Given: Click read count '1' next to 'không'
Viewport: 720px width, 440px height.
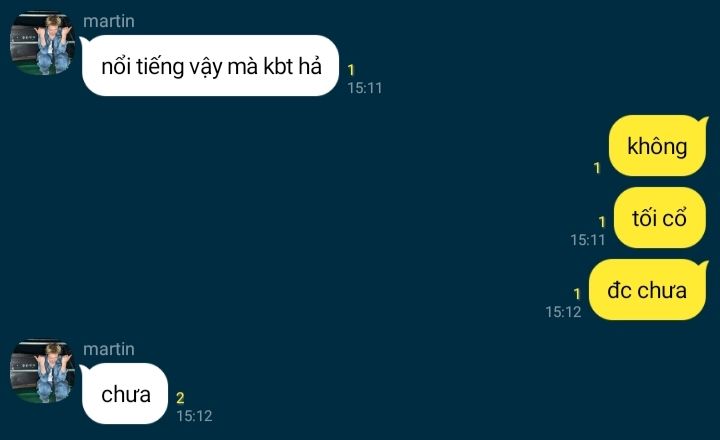Looking at the screenshot, I should (x=597, y=168).
